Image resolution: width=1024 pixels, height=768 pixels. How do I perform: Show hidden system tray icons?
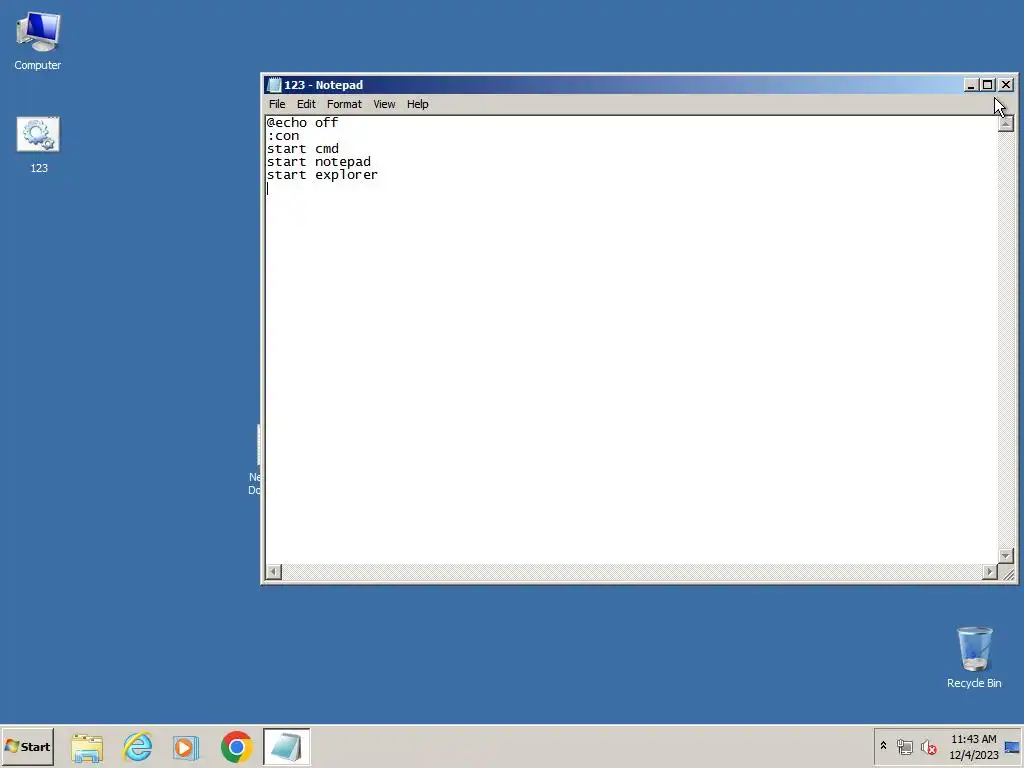pyautogui.click(x=884, y=746)
